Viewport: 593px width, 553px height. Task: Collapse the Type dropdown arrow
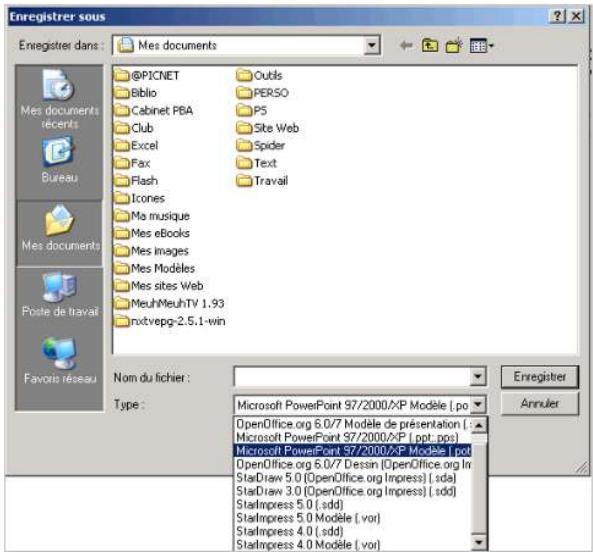tap(478, 405)
